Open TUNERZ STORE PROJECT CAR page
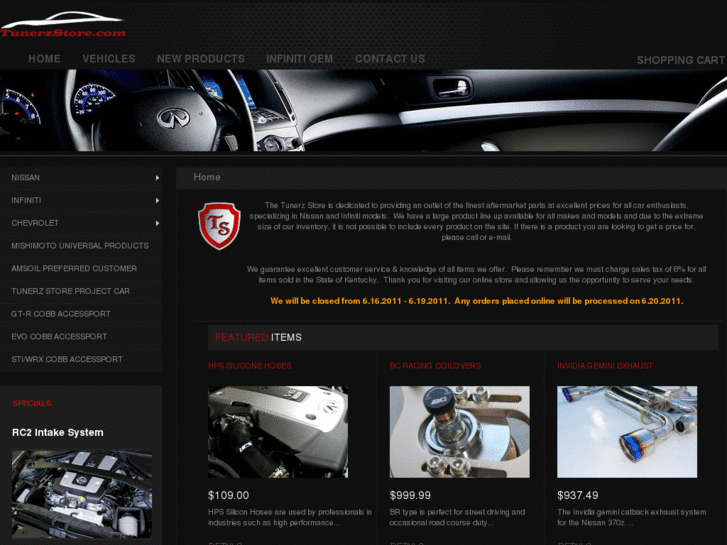727x545 pixels. tap(70, 291)
